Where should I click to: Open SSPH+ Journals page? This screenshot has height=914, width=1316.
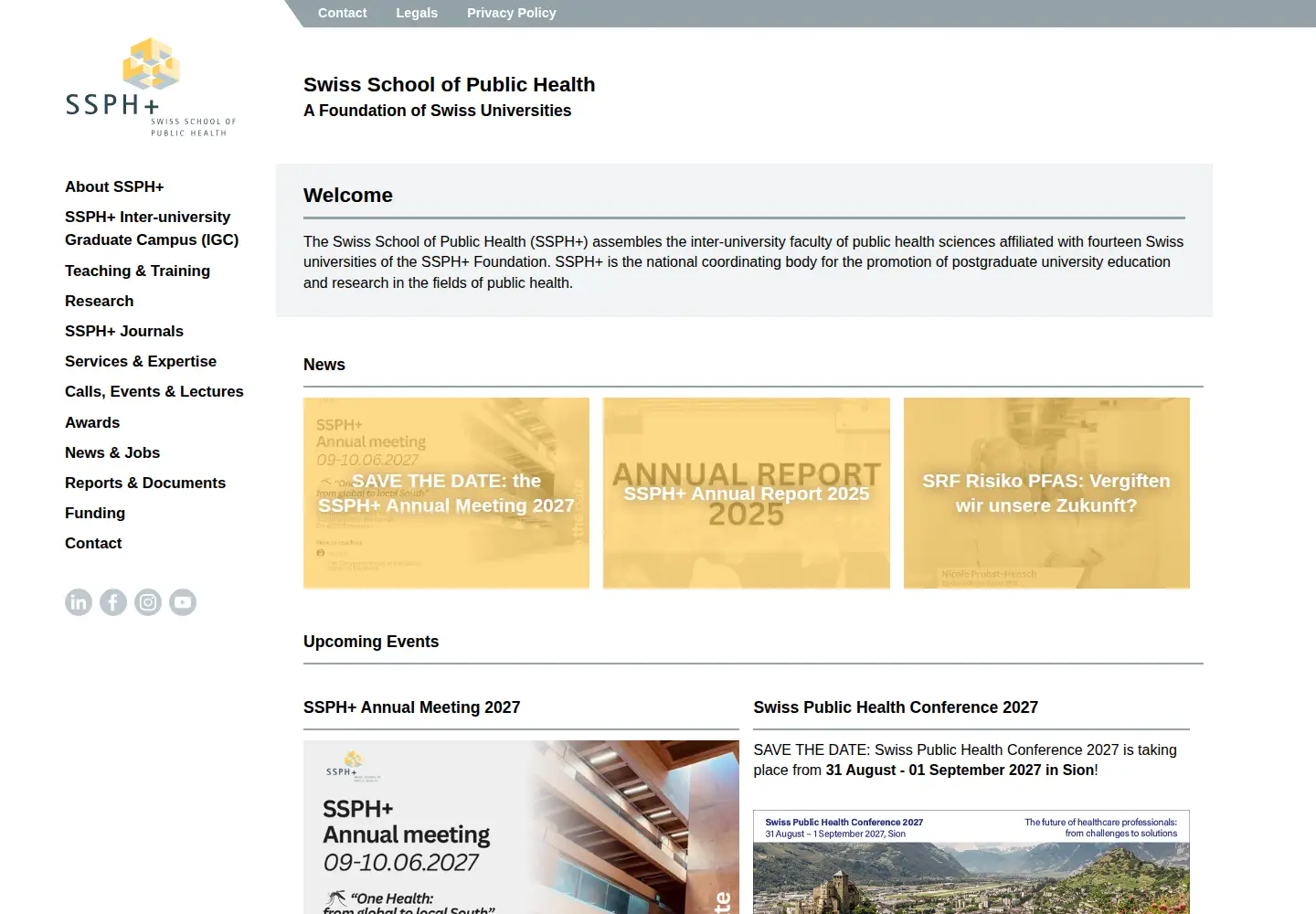(x=124, y=331)
